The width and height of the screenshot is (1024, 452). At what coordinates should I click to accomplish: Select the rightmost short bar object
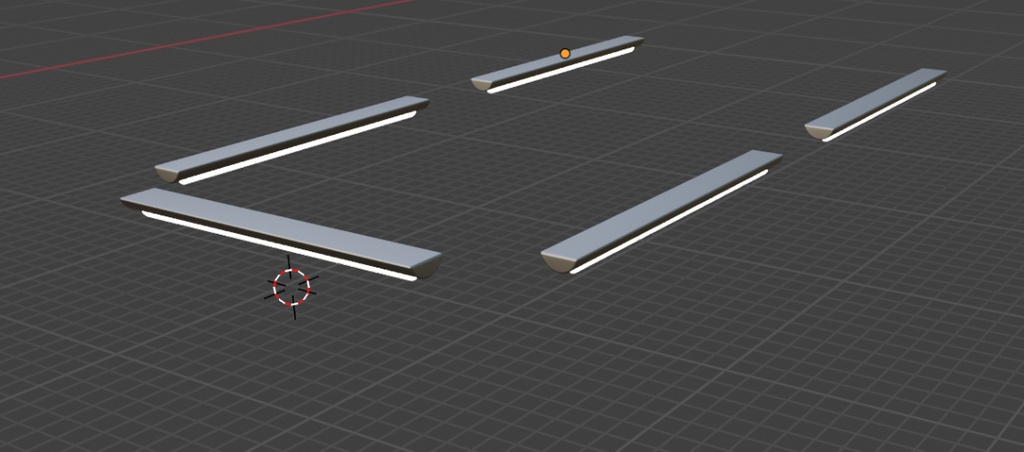click(875, 103)
